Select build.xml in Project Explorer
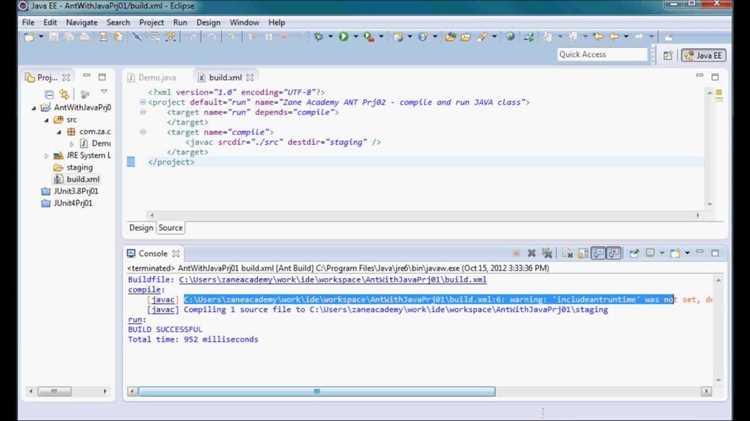Viewport: 750px width, 421px height. point(83,179)
